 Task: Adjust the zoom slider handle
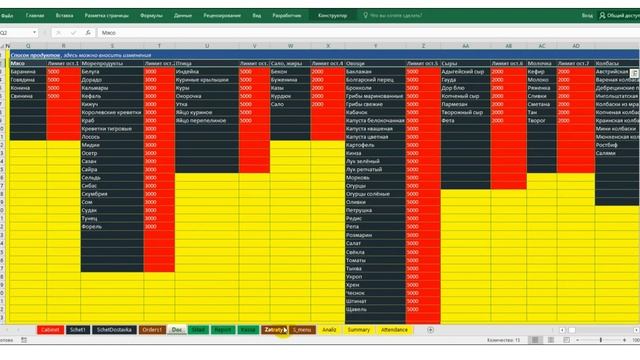tap(601, 340)
